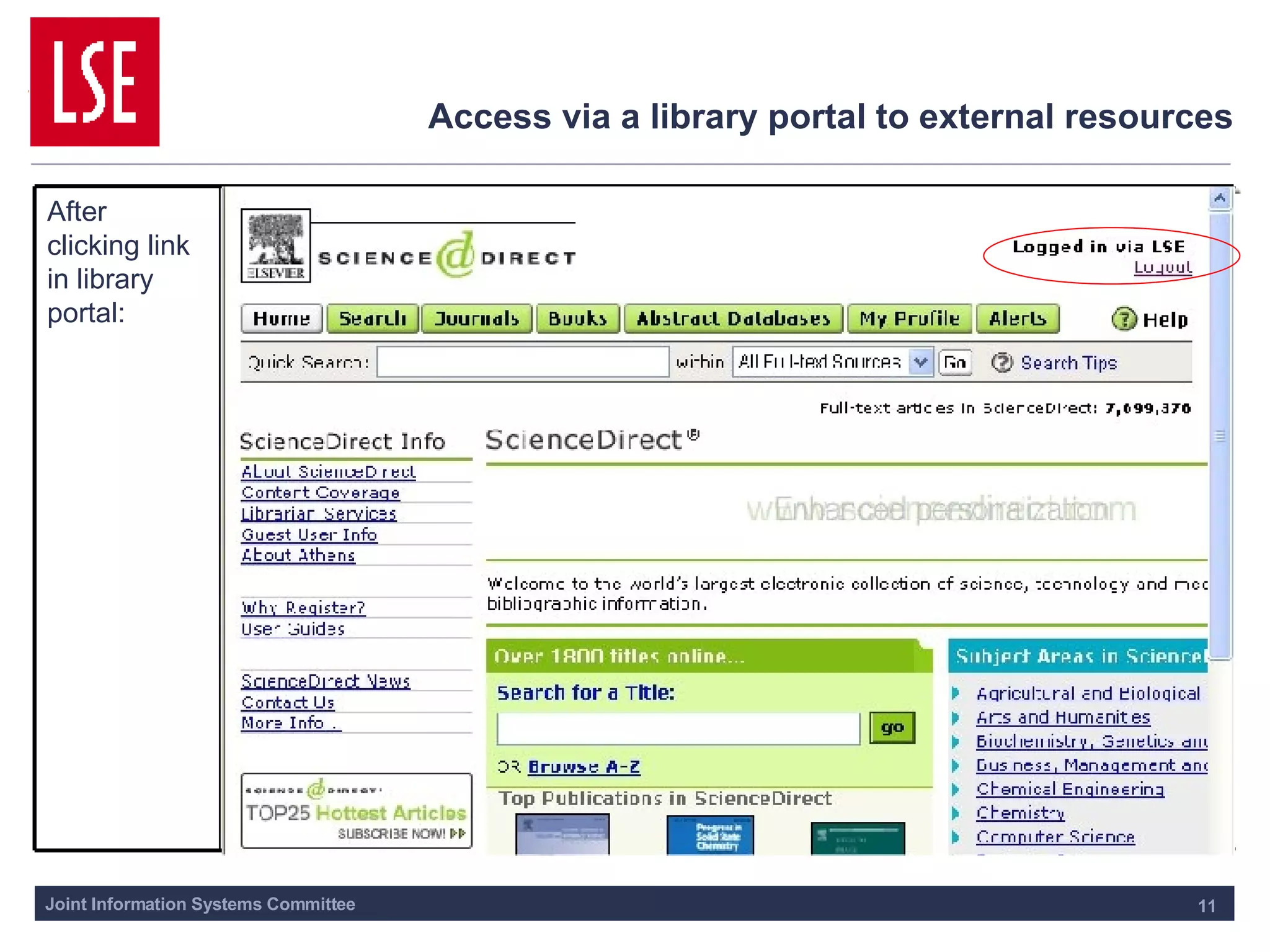Click arrow bullet beside Arts and Humanities
Screen dimensions: 1270x952
(x=956, y=718)
